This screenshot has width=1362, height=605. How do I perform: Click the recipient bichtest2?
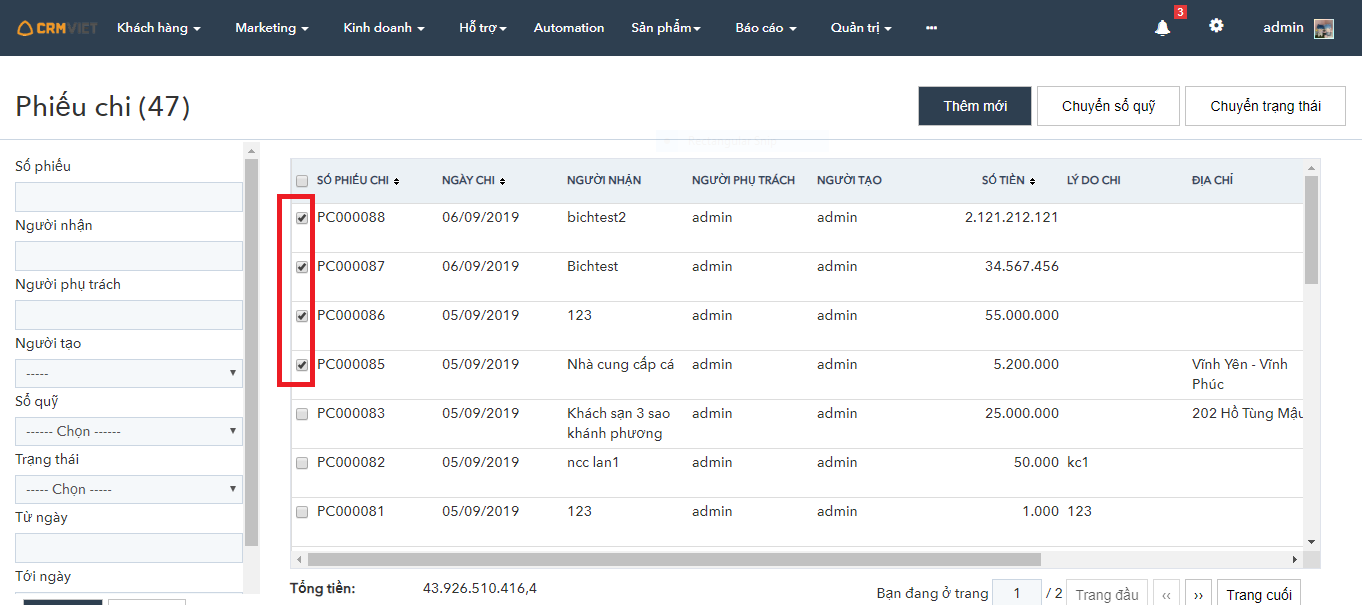coord(596,217)
